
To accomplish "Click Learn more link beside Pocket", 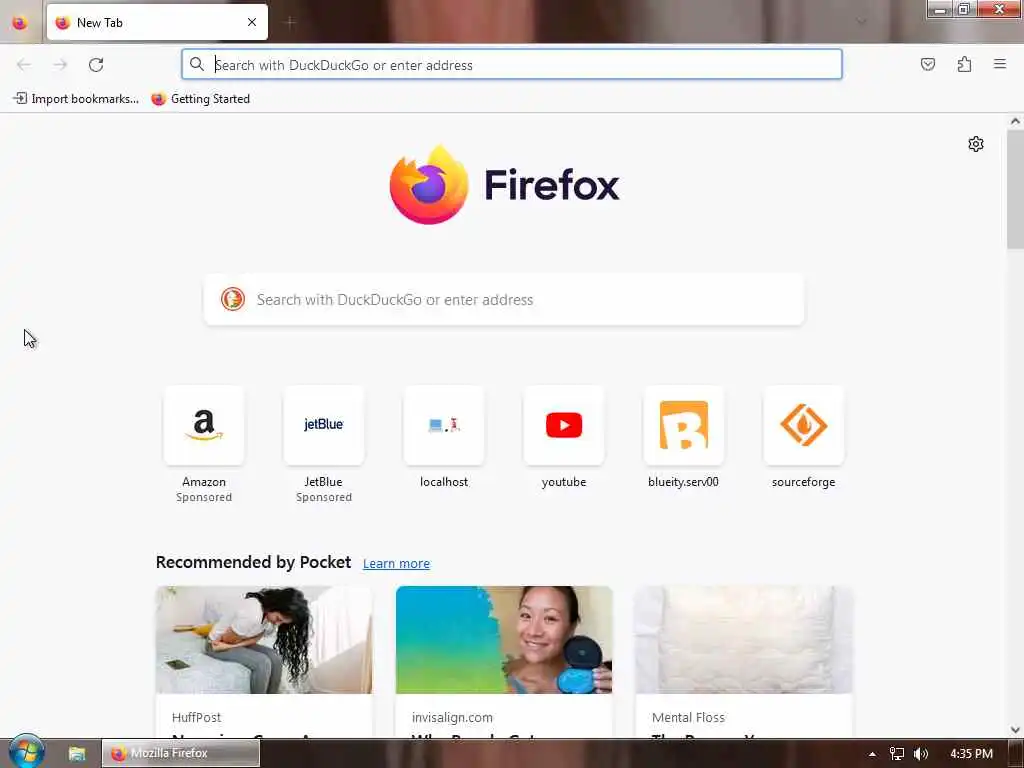I will (396, 564).
